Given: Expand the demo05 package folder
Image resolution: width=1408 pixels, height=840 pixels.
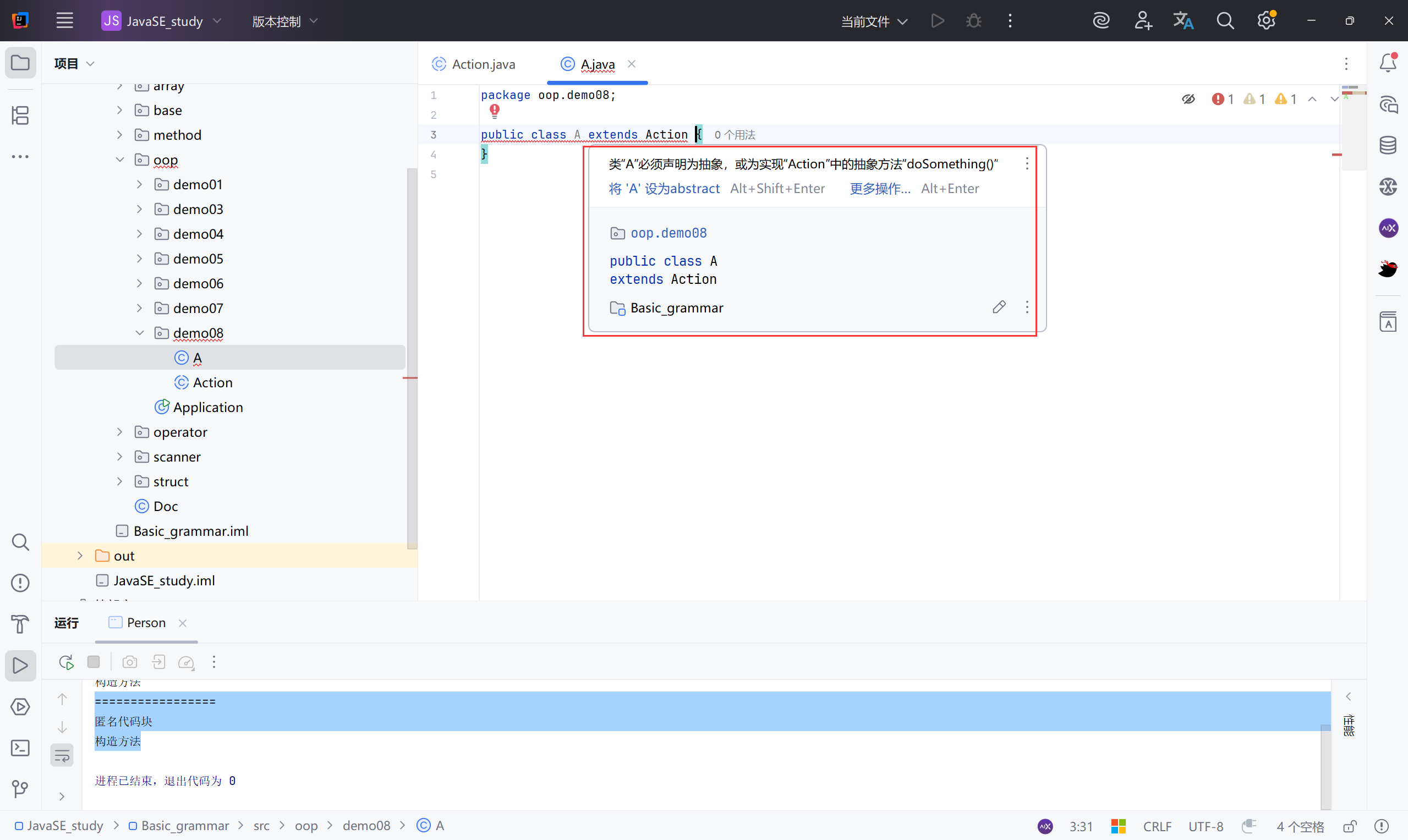Looking at the screenshot, I should (139, 259).
